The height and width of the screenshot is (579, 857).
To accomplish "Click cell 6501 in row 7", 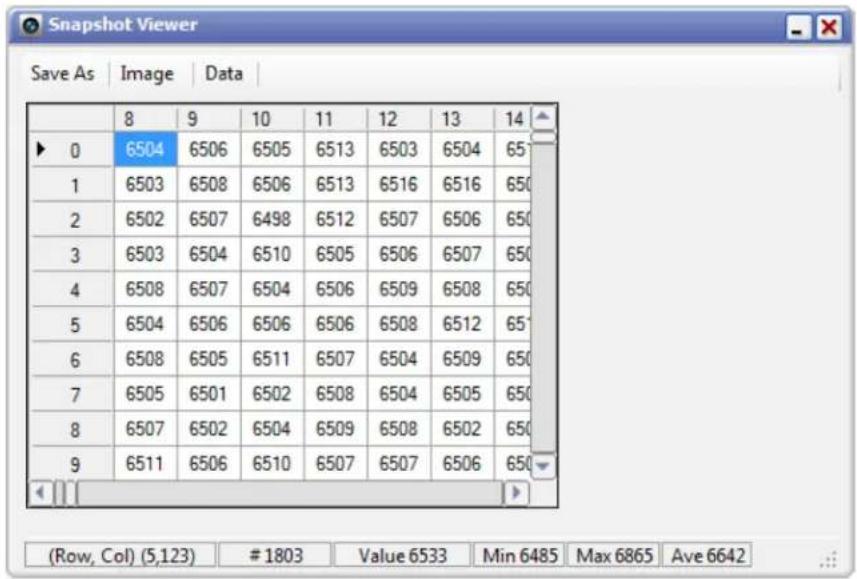I will [209, 394].
